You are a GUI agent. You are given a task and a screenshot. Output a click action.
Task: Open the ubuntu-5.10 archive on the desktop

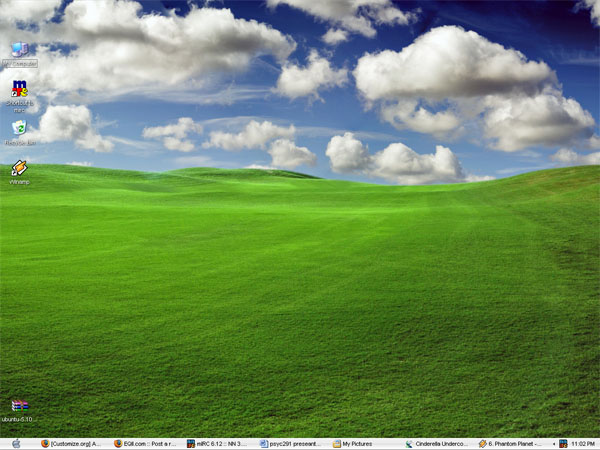point(18,411)
